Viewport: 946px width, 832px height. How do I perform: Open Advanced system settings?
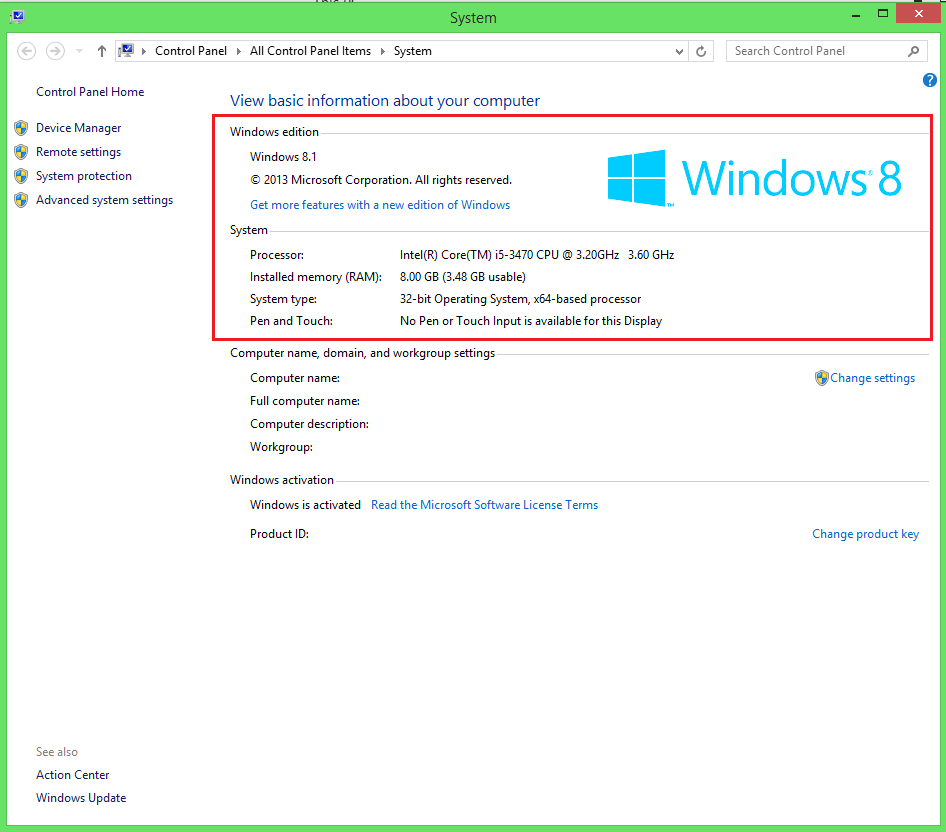click(x=104, y=200)
